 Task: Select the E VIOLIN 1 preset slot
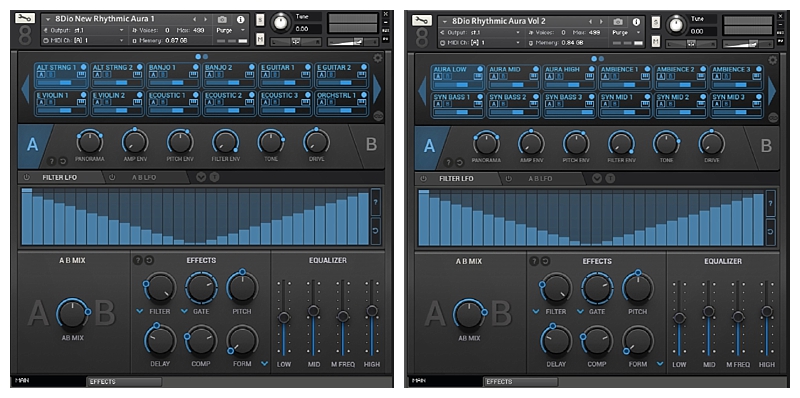[62, 104]
